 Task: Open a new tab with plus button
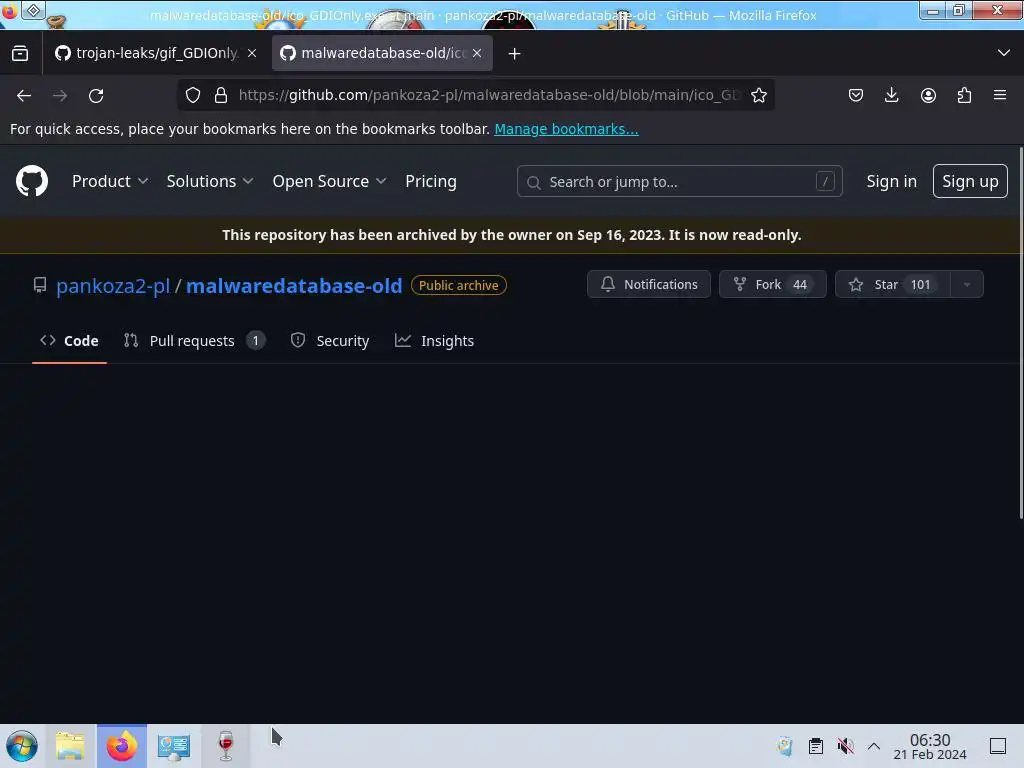[x=515, y=54]
